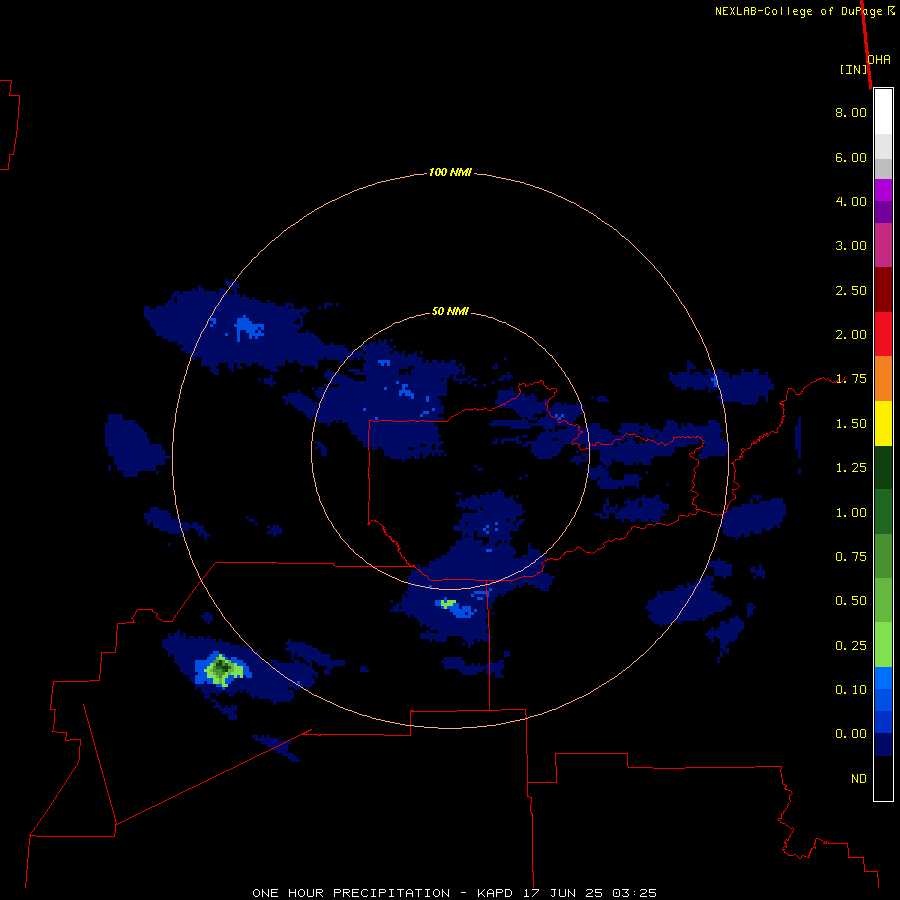
Task: Click the [IN] units label
Action: tap(853, 69)
